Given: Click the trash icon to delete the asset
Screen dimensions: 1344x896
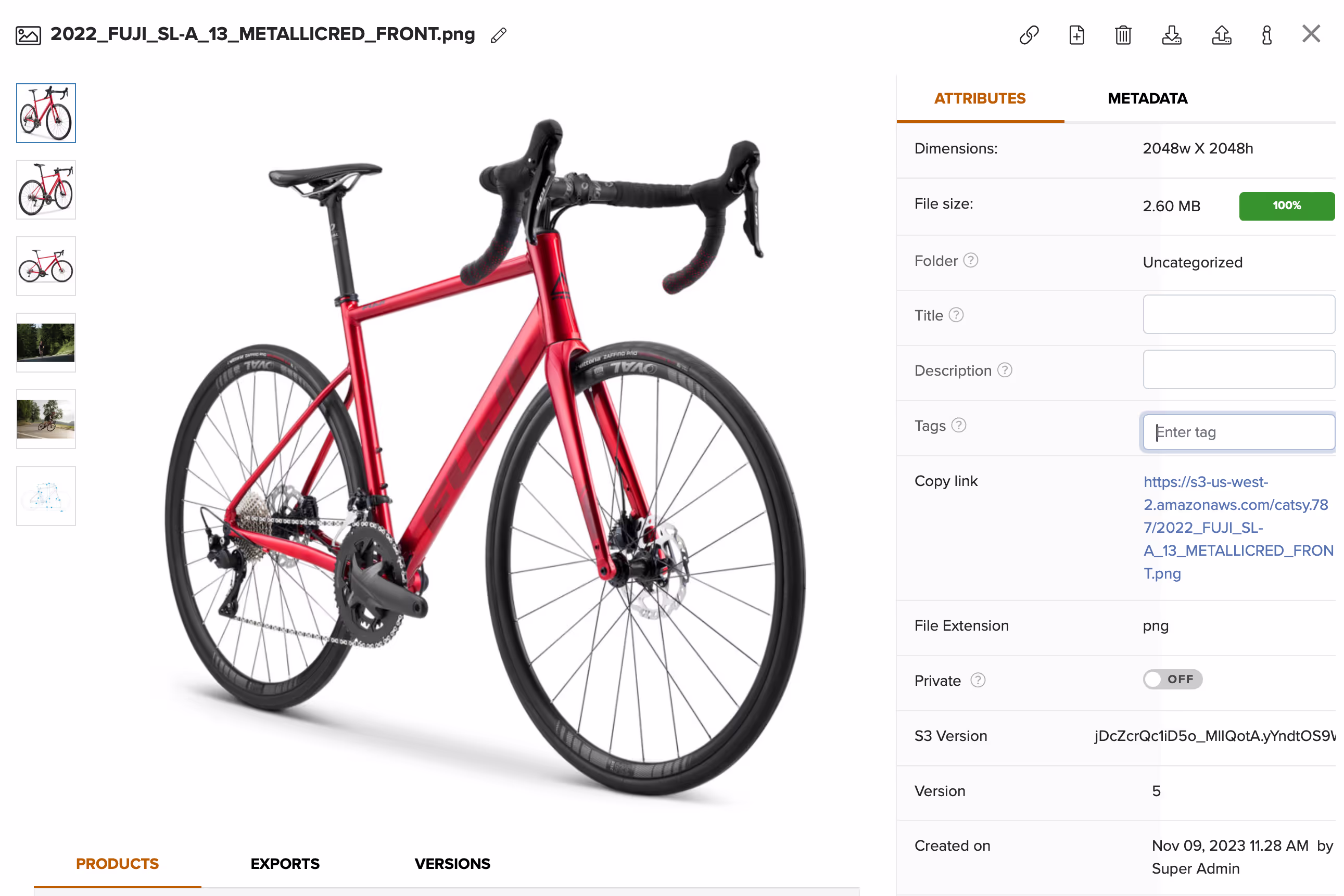Looking at the screenshot, I should [1123, 35].
